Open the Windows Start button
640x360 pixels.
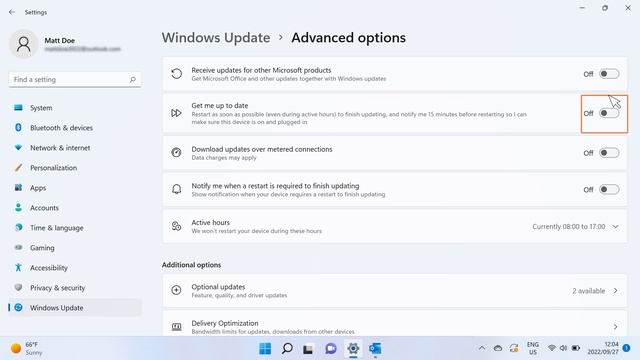pyautogui.click(x=265, y=349)
